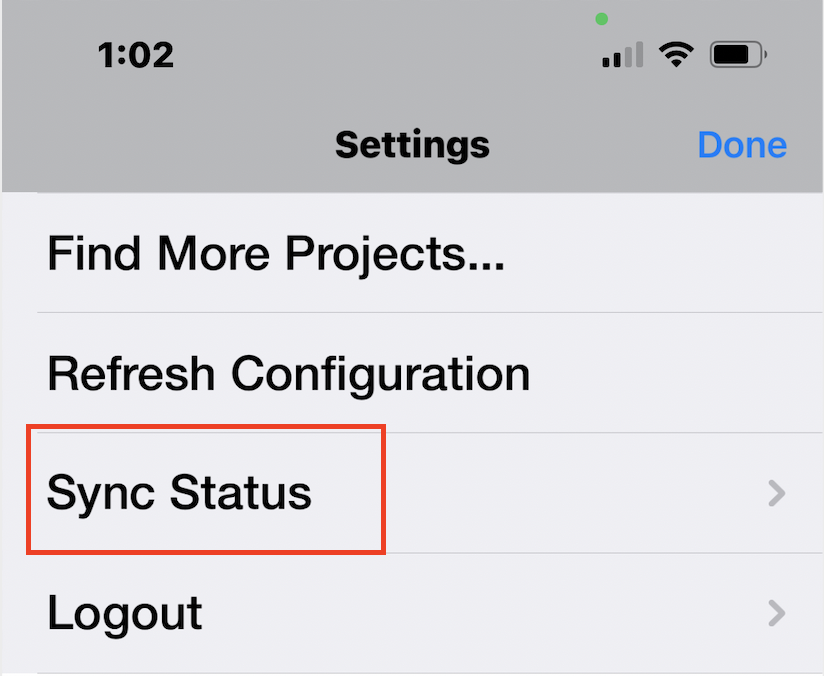The height and width of the screenshot is (676, 824).
Task: Tap the battery indicator icon
Action: [737, 55]
